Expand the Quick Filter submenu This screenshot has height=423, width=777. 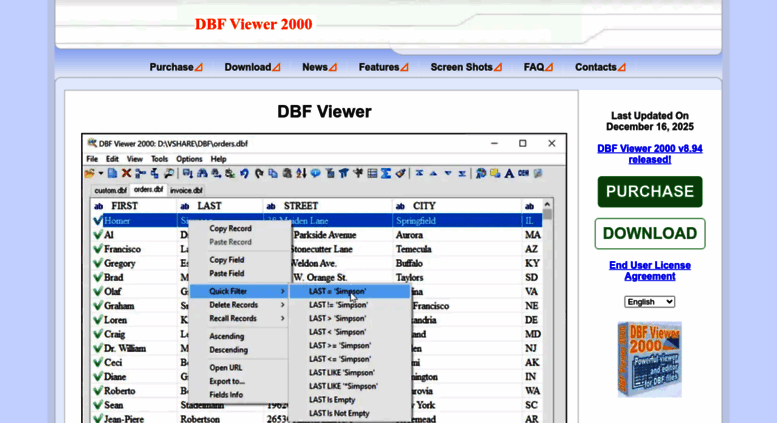(x=239, y=291)
